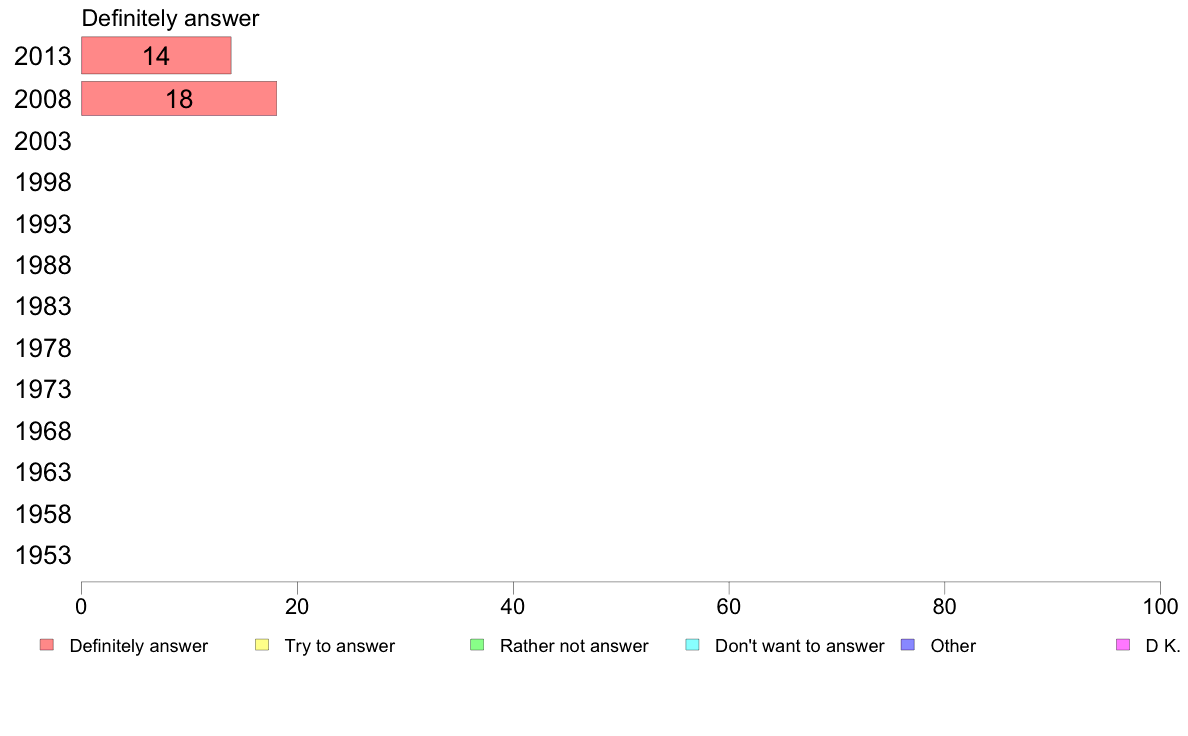Click the Rather not answer legend text
The height and width of the screenshot is (736, 1188).
(x=574, y=646)
